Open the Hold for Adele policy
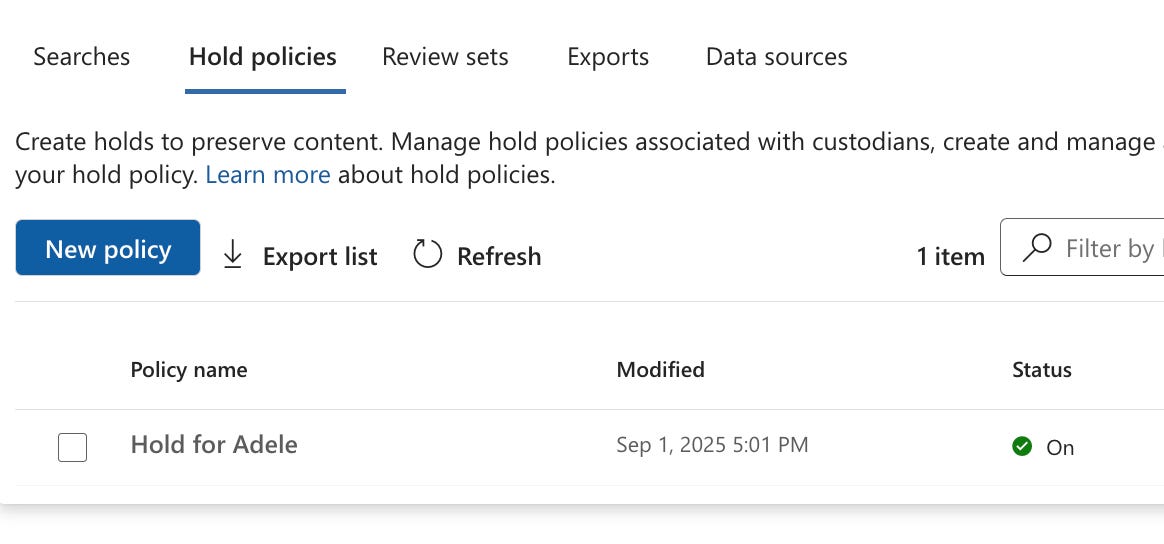Viewport: 1164px width, 544px height. [214, 444]
